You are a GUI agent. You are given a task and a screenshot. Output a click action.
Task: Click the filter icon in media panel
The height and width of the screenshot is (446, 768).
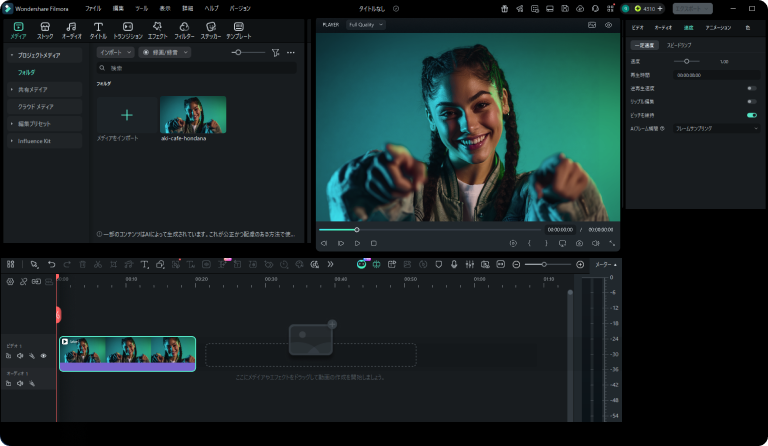pyautogui.click(x=275, y=52)
